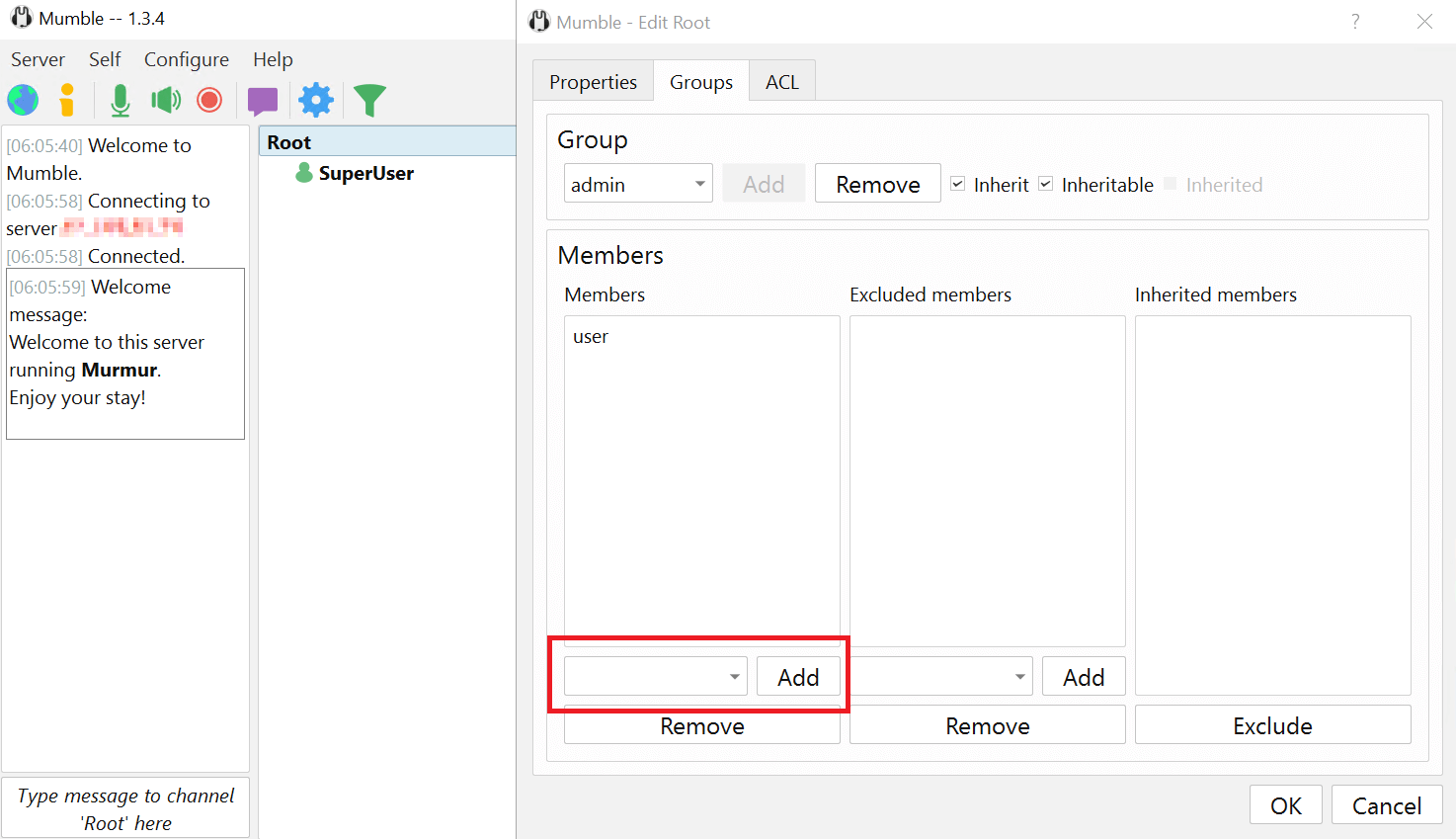Image resolution: width=1456 pixels, height=839 pixels.
Task: Click Add button under Members list
Action: (x=798, y=677)
